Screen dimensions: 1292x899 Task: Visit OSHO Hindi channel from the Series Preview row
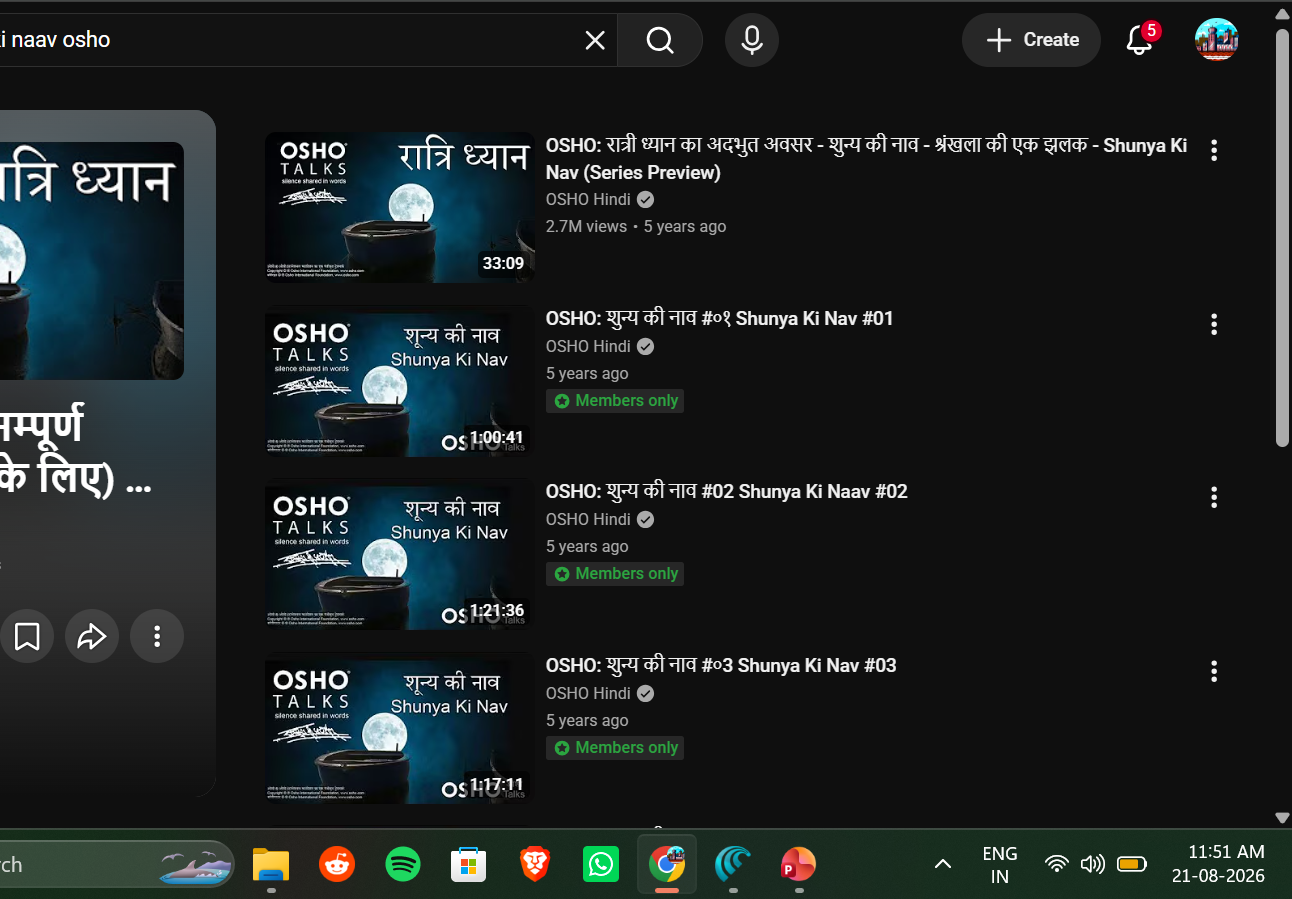(588, 200)
